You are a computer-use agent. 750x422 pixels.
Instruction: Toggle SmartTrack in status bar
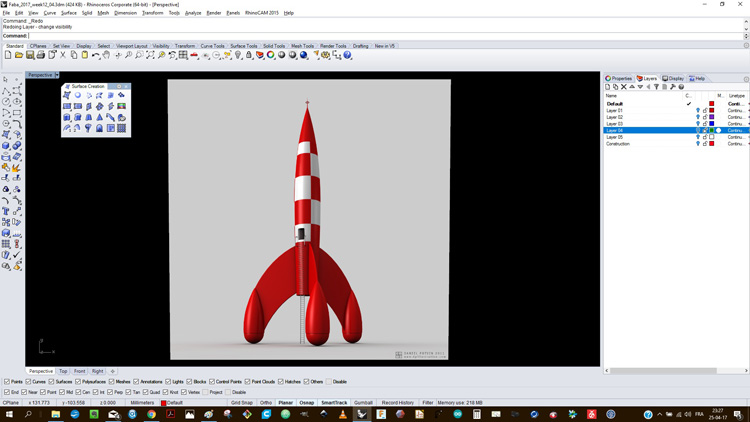[x=334, y=403]
